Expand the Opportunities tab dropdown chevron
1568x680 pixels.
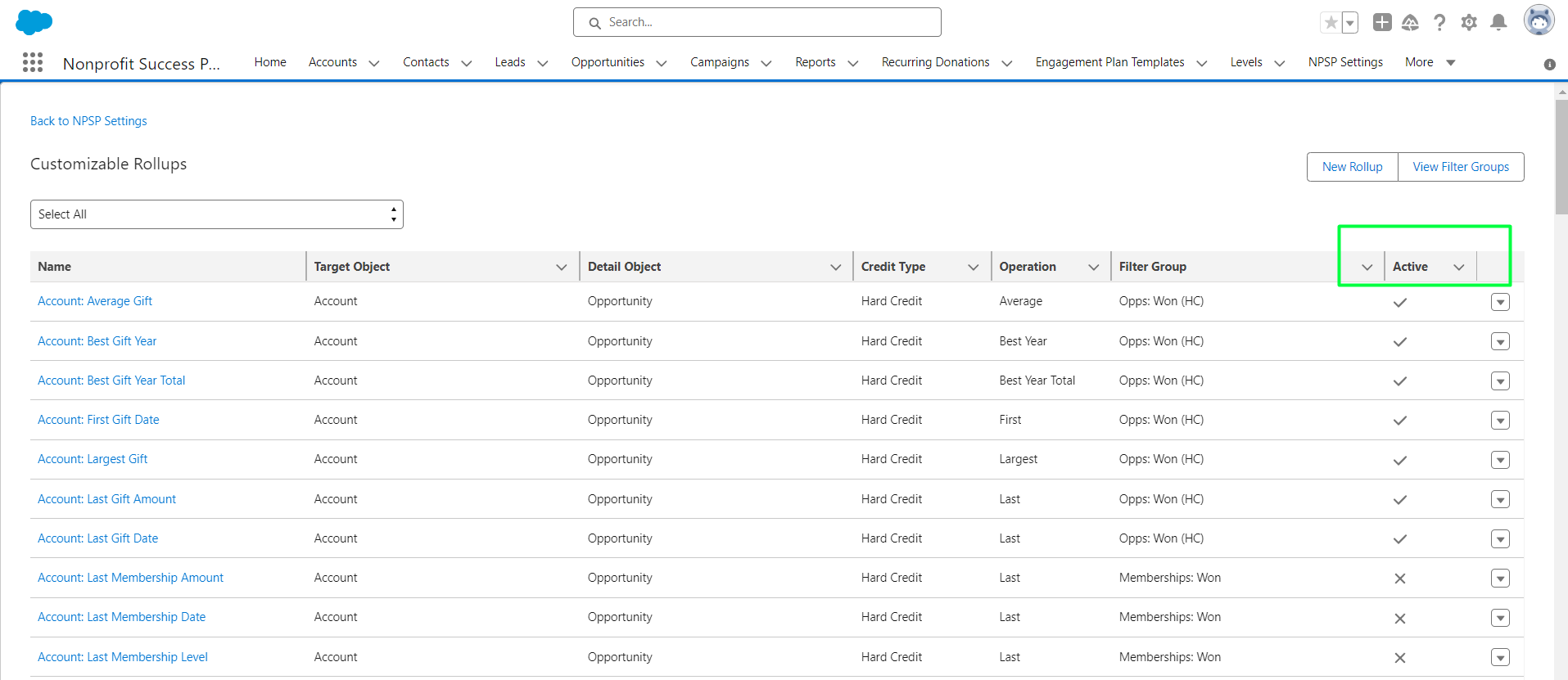[662, 63]
